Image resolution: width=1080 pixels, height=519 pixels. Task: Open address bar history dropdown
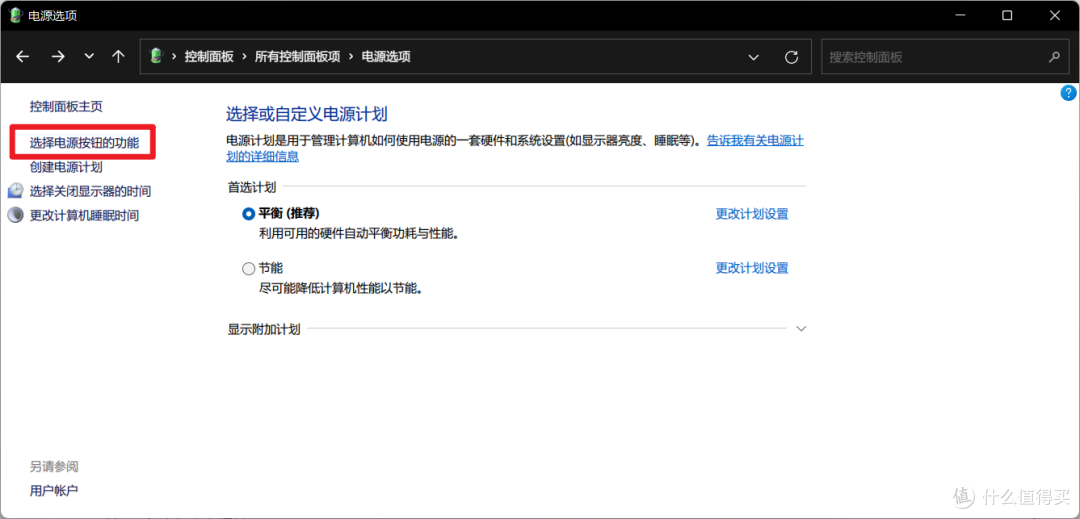tap(754, 57)
